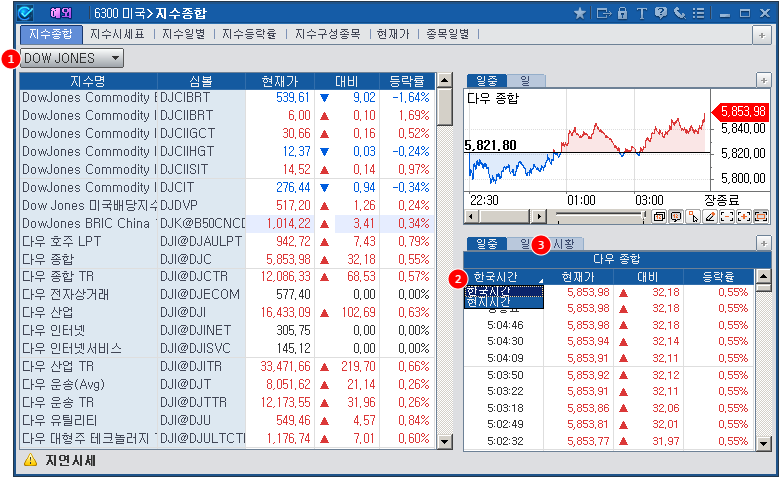Open the 한국시간 time zone header dropdown
This screenshot has height=478, width=780.
[504, 277]
